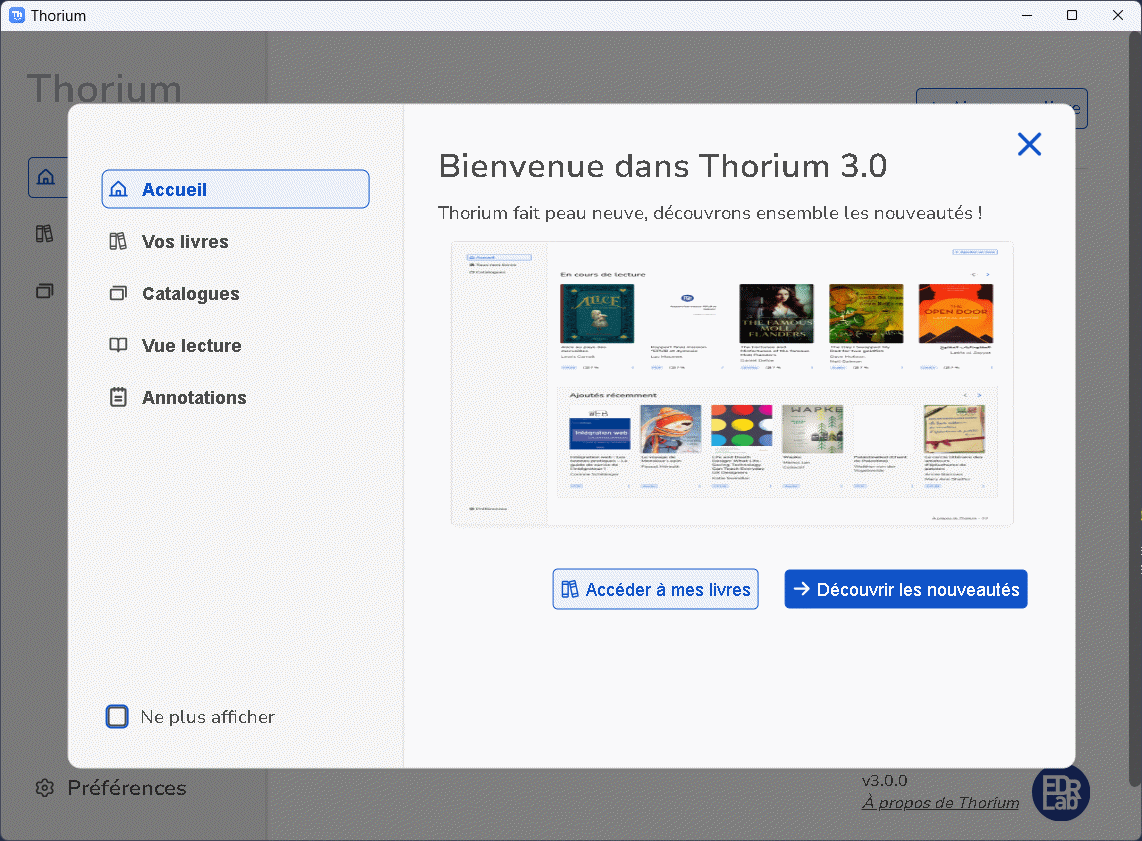Viewport: 1142px width, 841px height.
Task: Open the À propos de Thorium link
Action: point(940,803)
